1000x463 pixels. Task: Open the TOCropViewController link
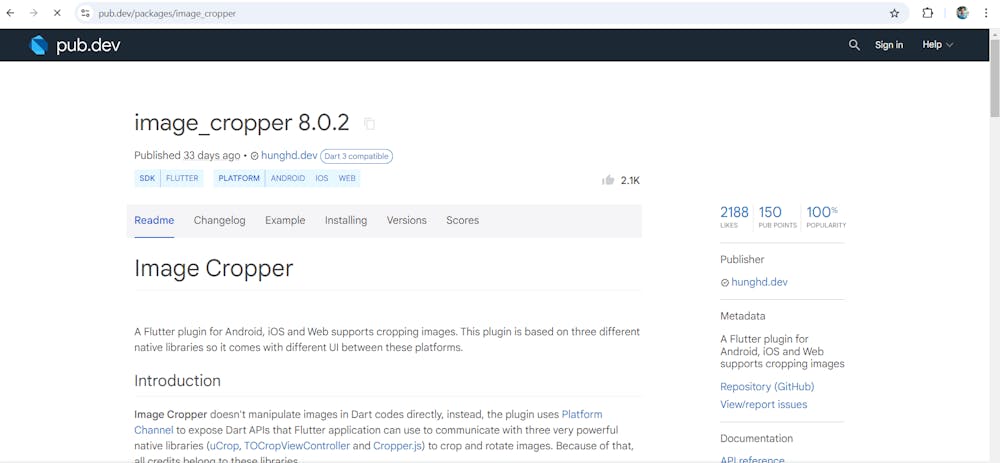coord(297,446)
